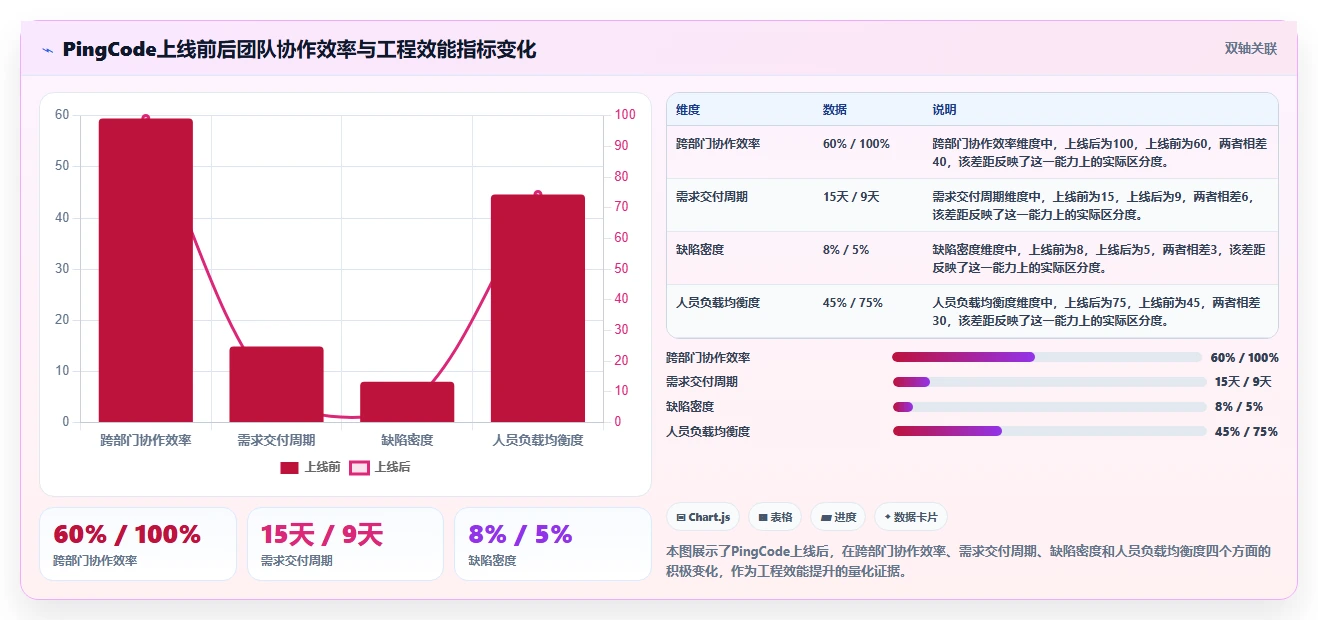1318x620 pixels.
Task: Click the chart x-axis label 需求交付周期
Action: (276, 440)
